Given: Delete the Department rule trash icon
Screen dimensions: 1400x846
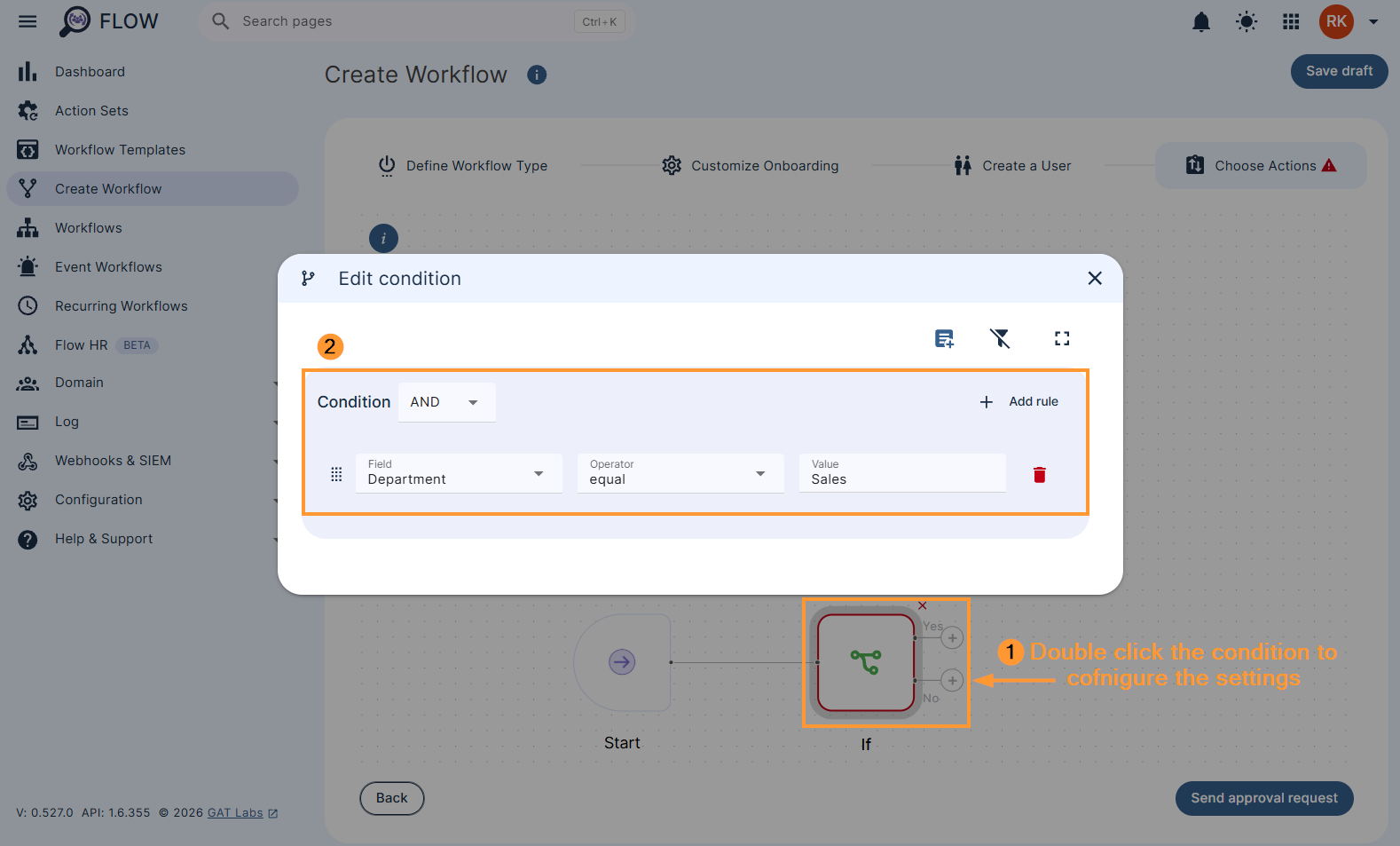Looking at the screenshot, I should coord(1040,475).
